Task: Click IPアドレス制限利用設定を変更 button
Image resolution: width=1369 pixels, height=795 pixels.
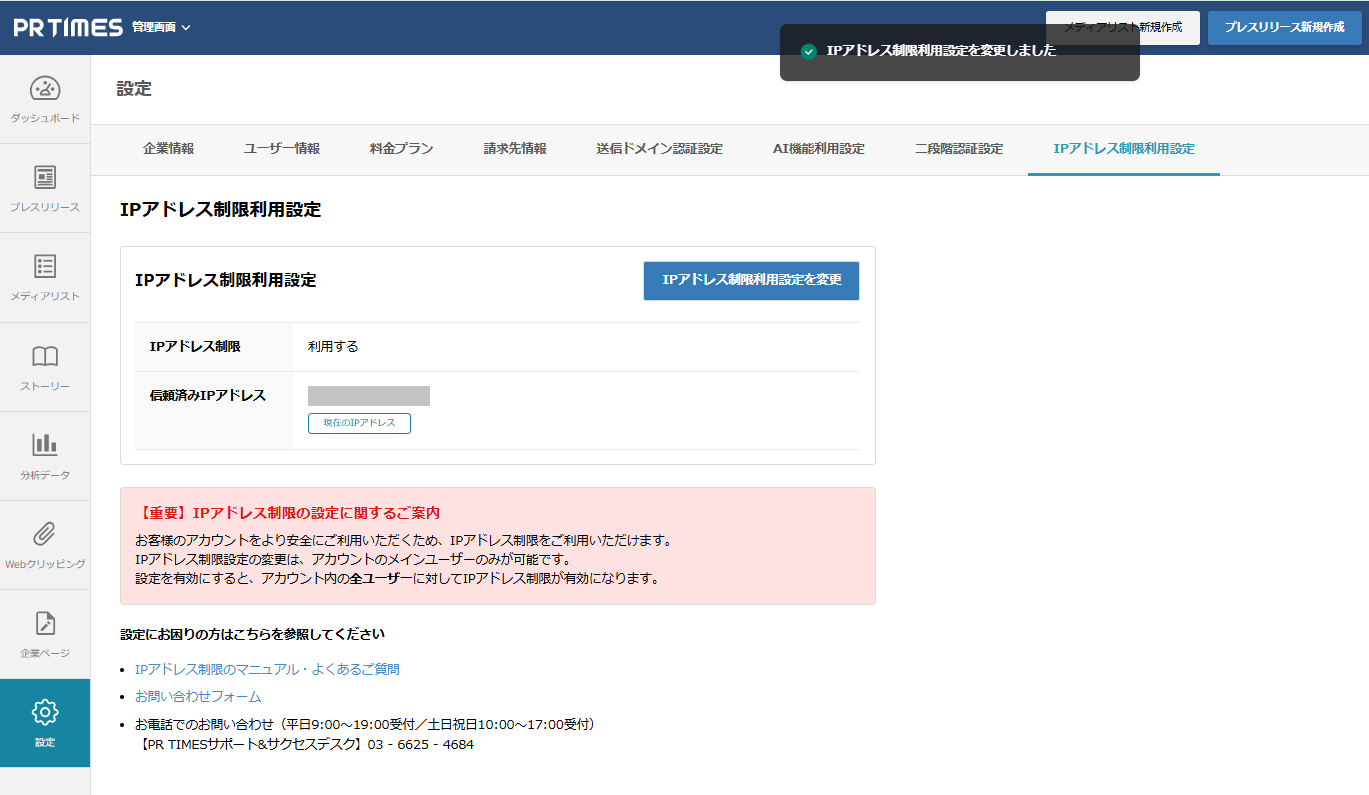Action: (x=751, y=281)
